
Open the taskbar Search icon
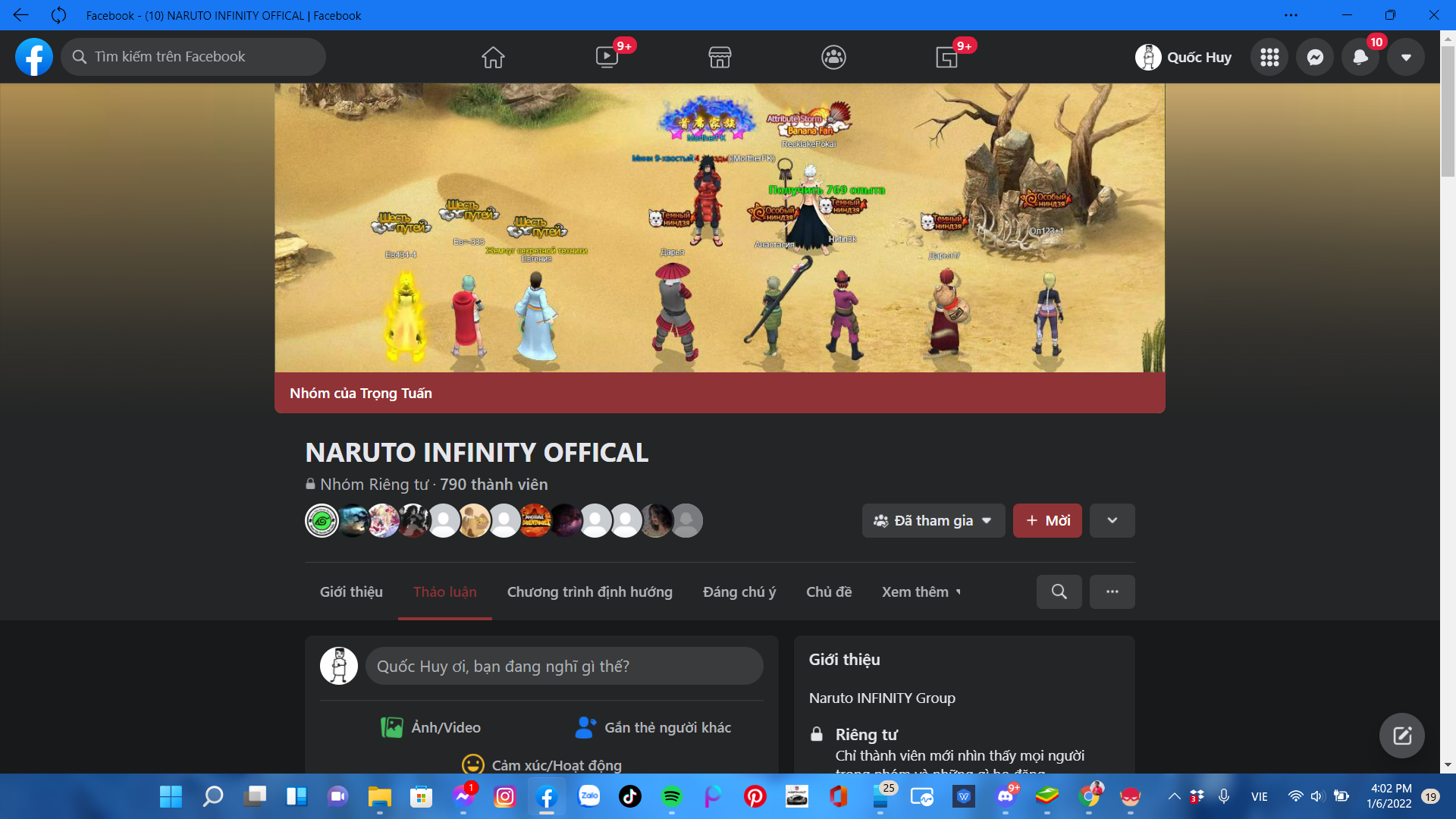tap(213, 796)
